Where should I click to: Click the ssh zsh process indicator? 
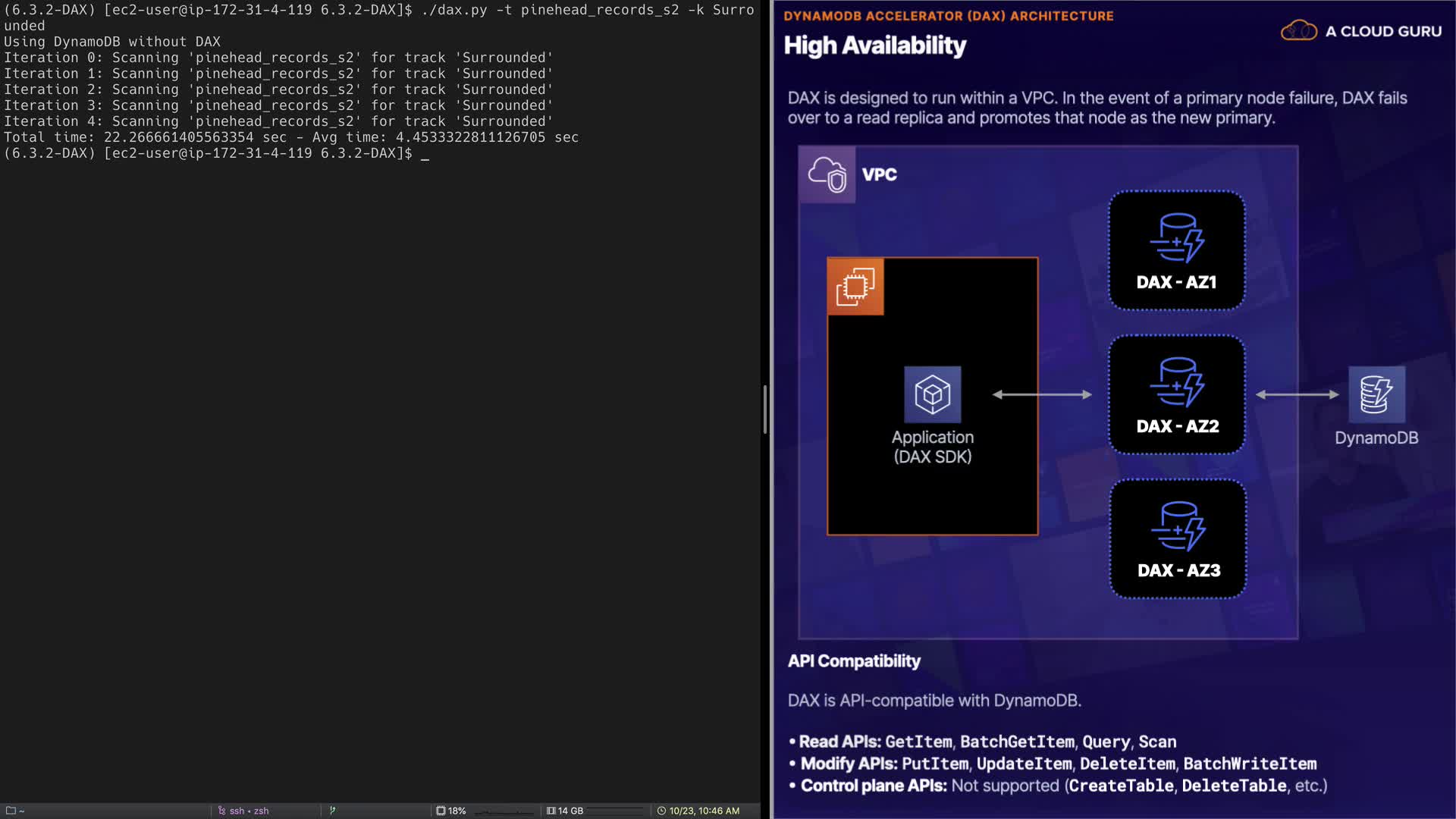tap(244, 811)
